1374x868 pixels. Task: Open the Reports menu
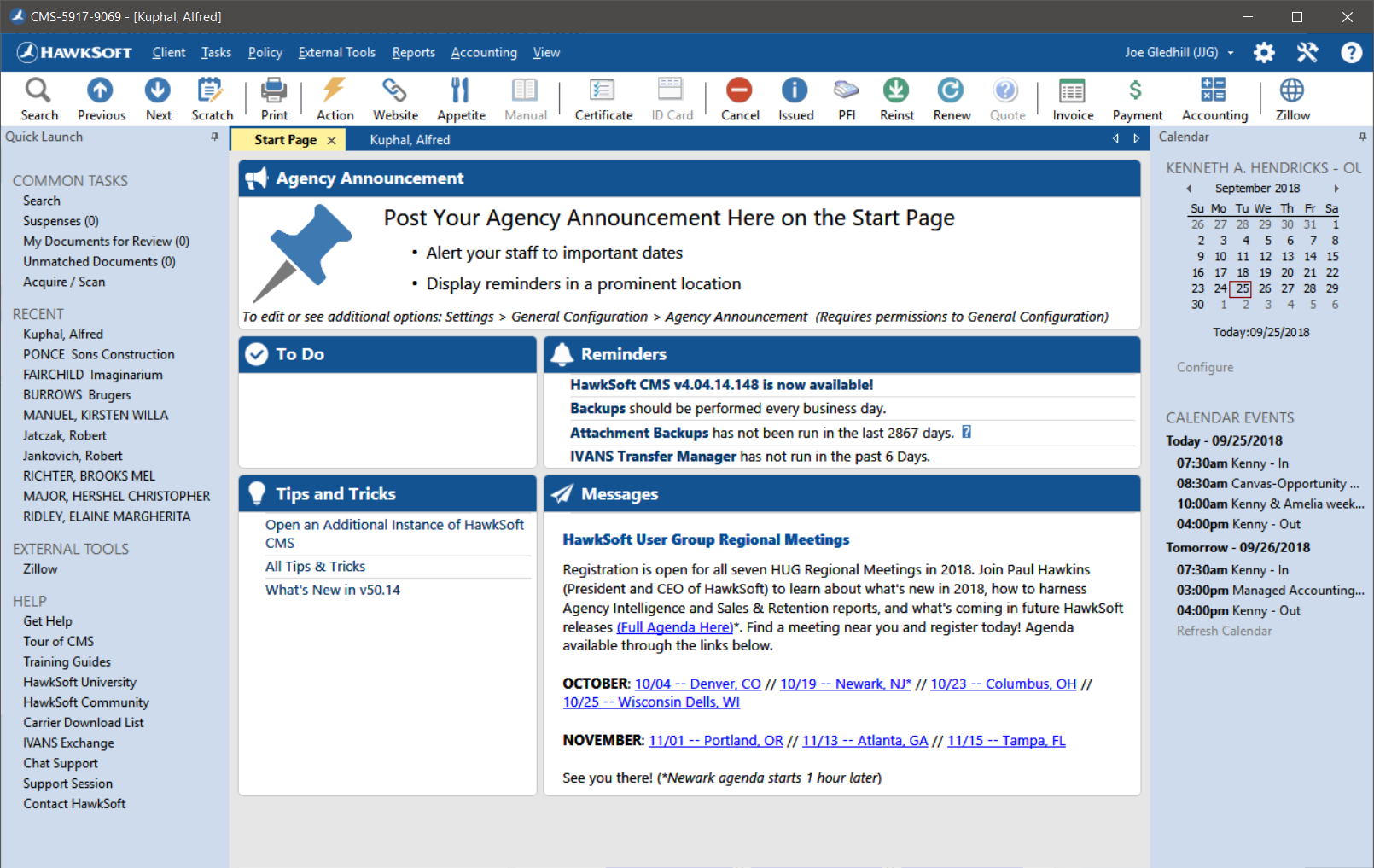click(x=413, y=53)
